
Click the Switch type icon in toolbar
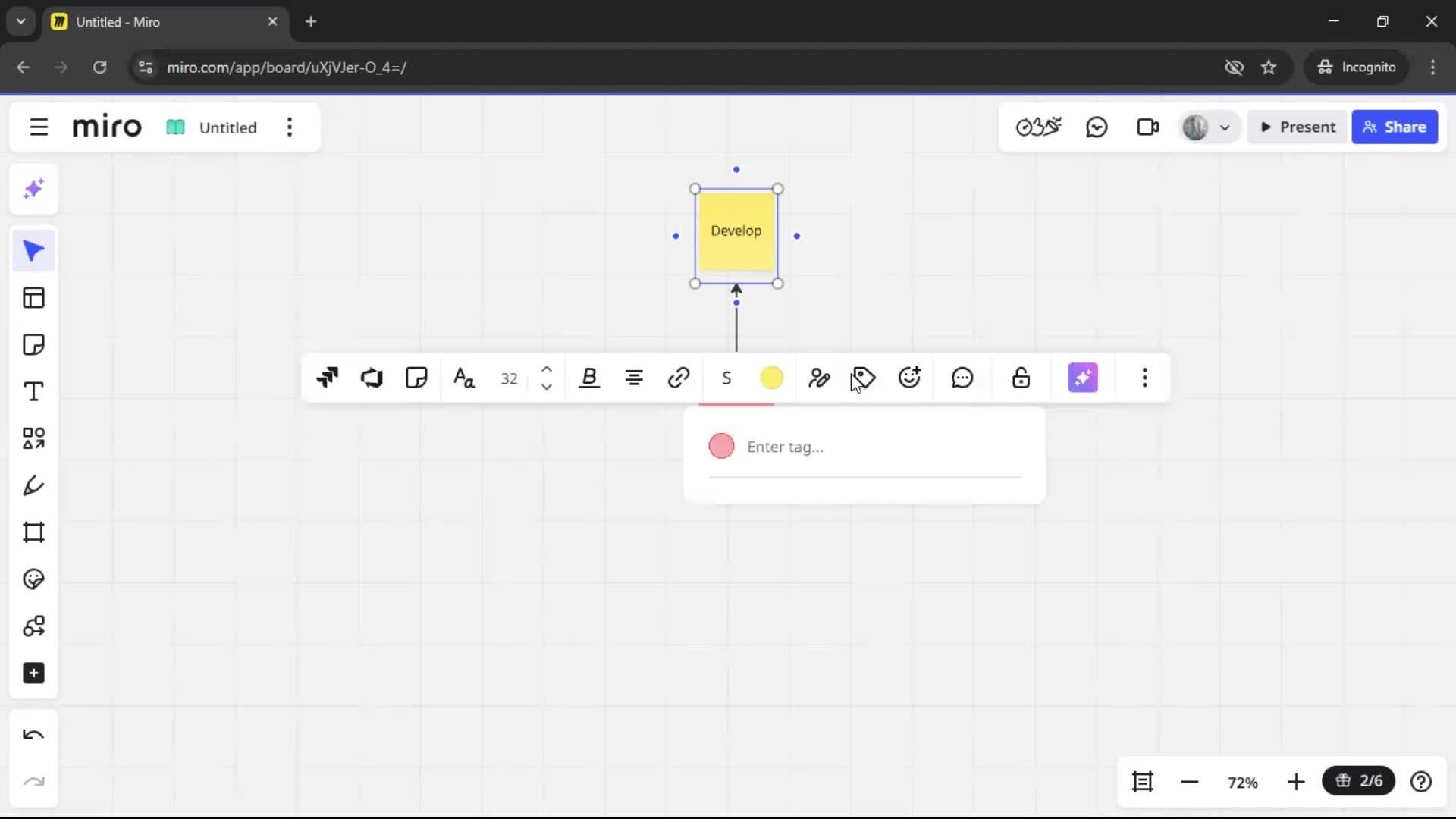click(x=372, y=378)
